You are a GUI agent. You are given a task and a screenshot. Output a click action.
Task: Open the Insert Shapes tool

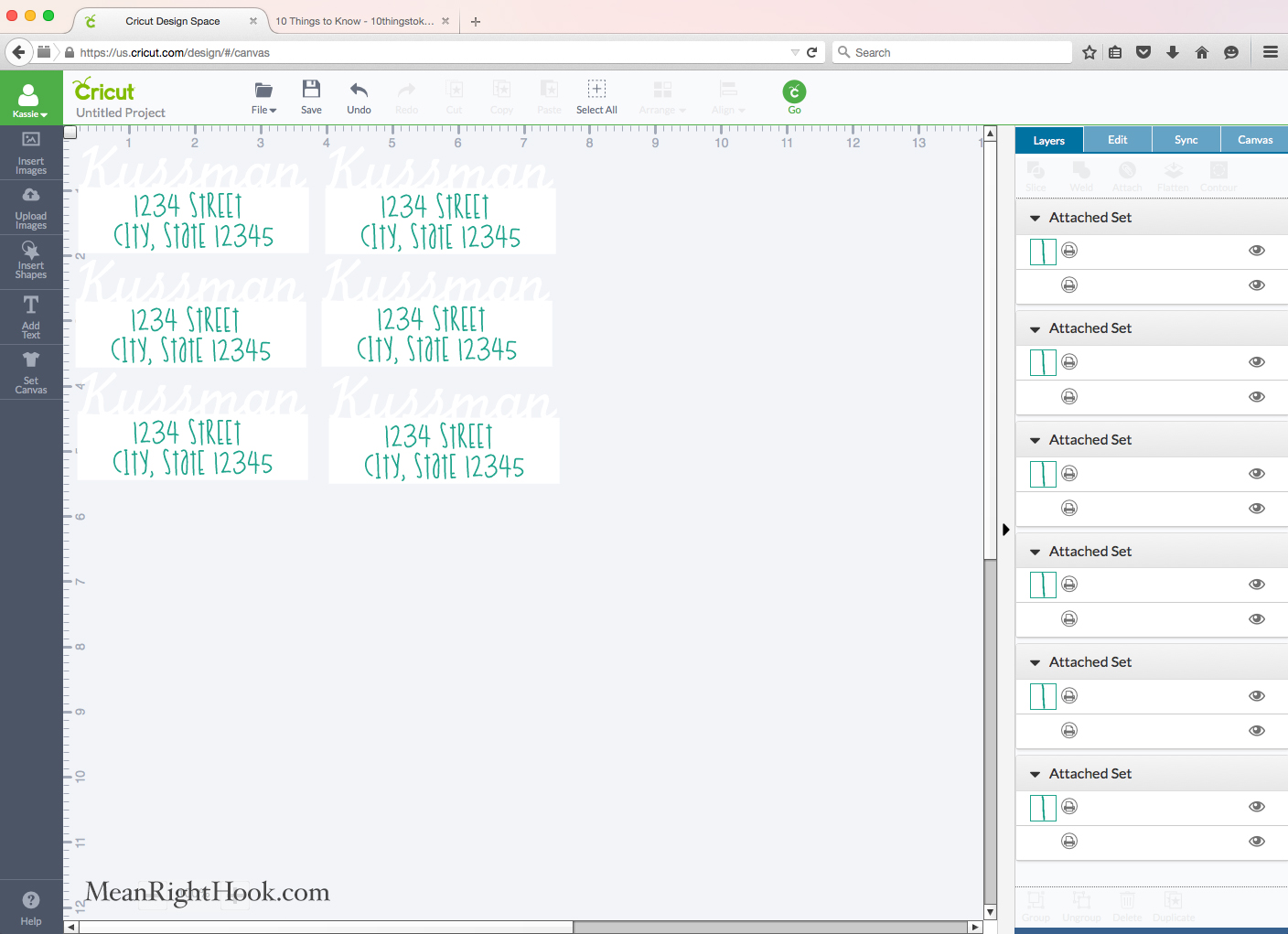[x=31, y=261]
